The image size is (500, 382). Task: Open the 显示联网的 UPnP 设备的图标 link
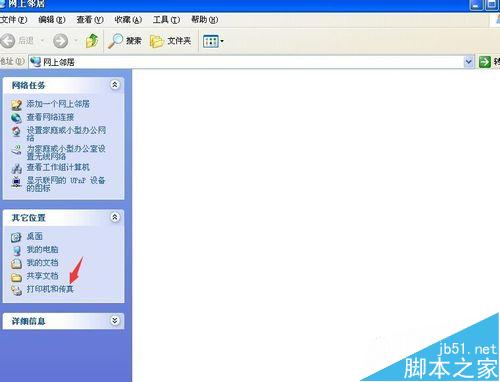coord(66,184)
